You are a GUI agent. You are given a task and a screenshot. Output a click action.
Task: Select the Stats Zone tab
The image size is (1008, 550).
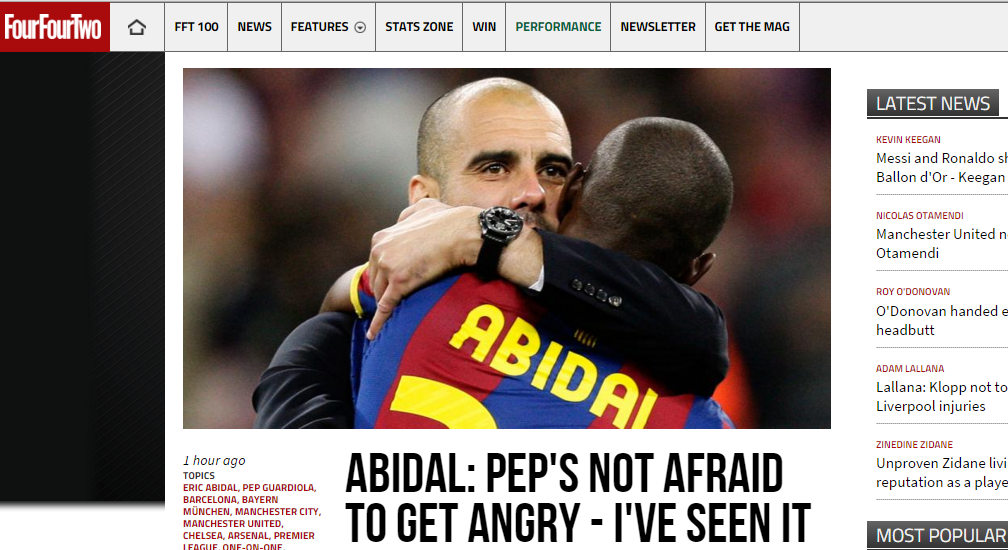(419, 27)
